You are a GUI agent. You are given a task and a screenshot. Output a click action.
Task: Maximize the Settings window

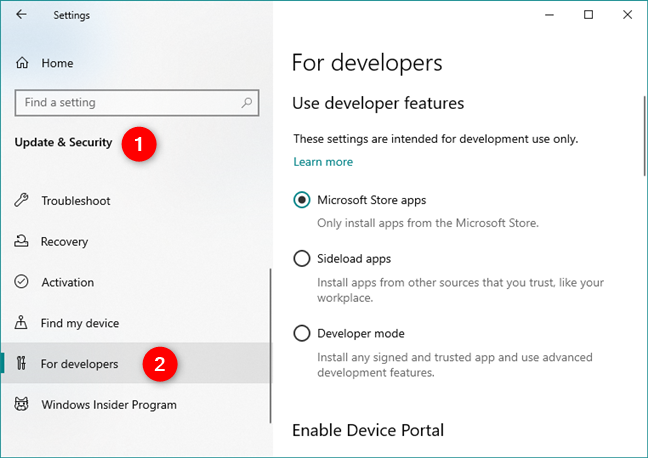pyautogui.click(x=588, y=15)
